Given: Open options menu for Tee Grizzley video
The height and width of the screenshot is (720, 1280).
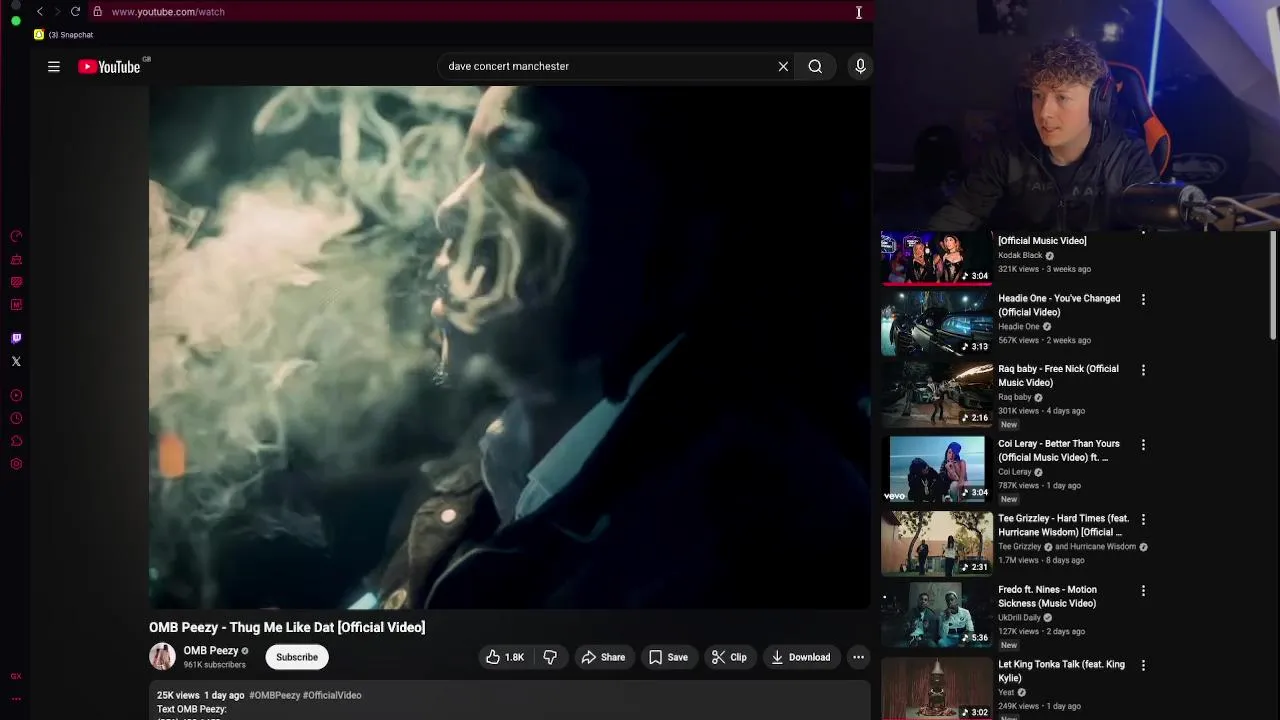Looking at the screenshot, I should click(x=1143, y=520).
